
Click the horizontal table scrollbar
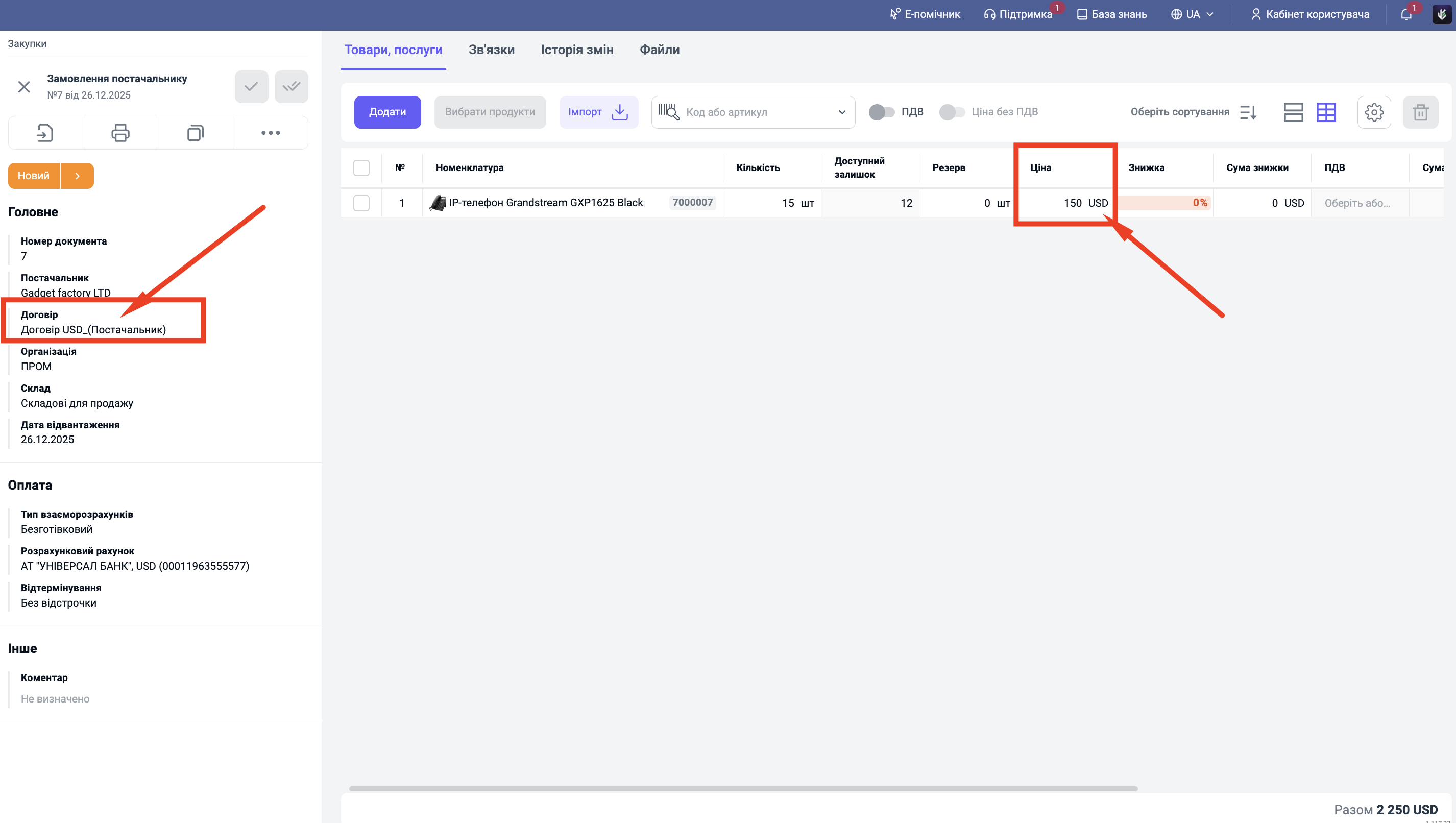click(743, 788)
